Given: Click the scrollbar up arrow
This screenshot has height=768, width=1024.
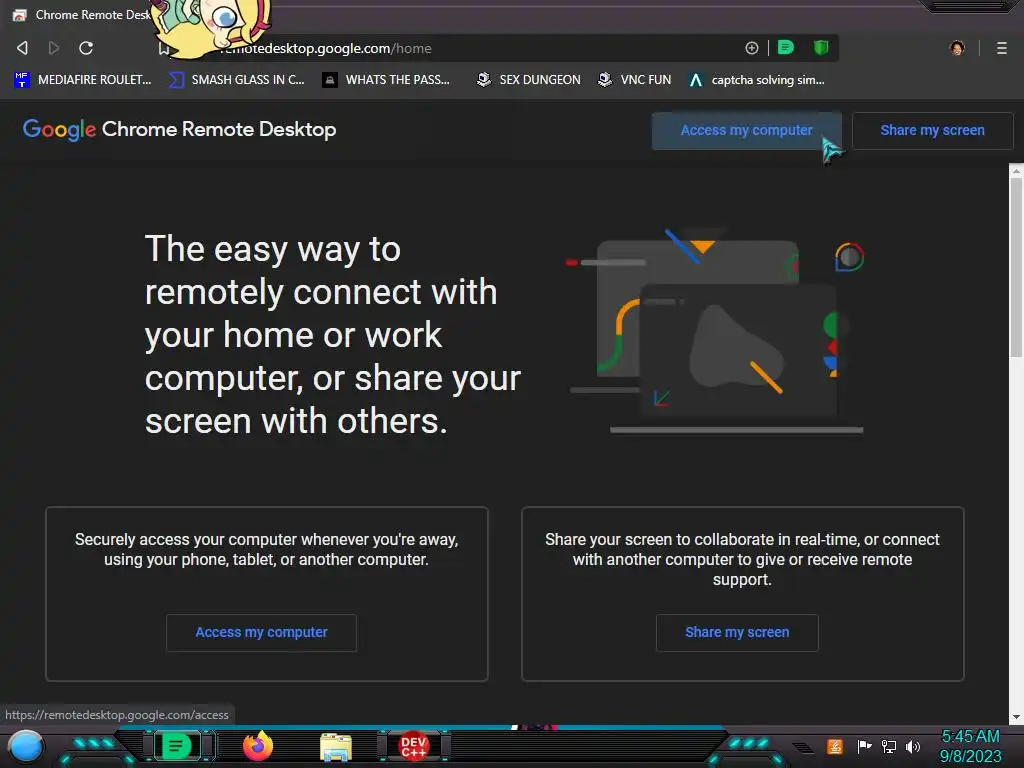Looking at the screenshot, I should (1016, 171).
